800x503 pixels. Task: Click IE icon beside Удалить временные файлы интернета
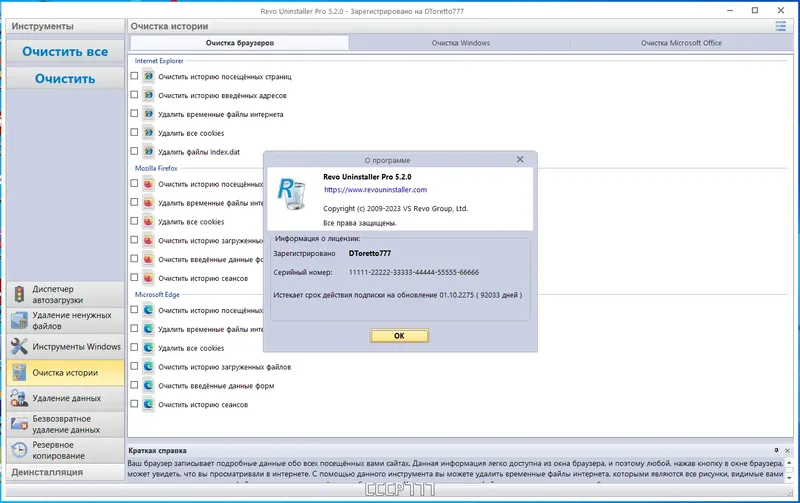pyautogui.click(x=148, y=114)
